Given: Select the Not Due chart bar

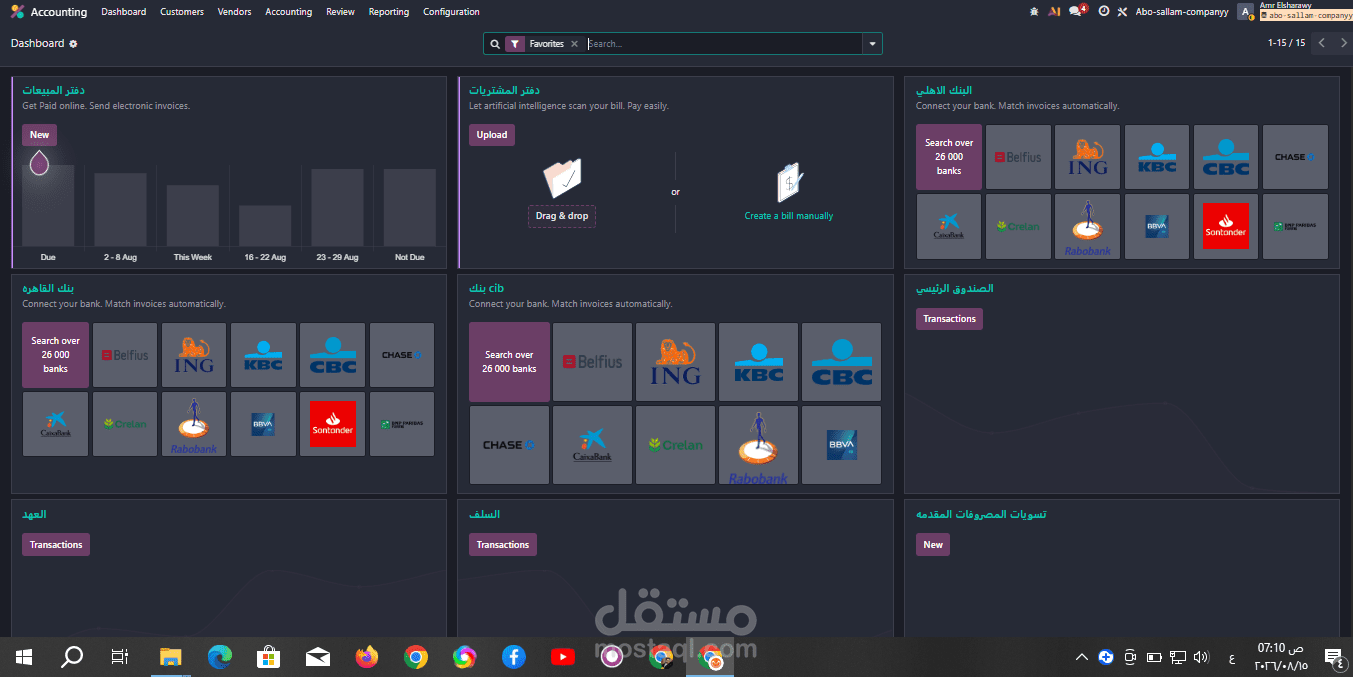Looking at the screenshot, I should 410,207.
